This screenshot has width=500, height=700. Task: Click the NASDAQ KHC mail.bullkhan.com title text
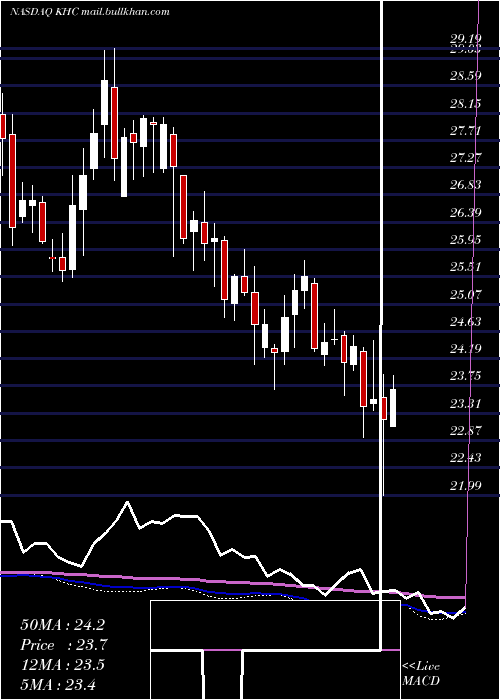tap(90, 12)
